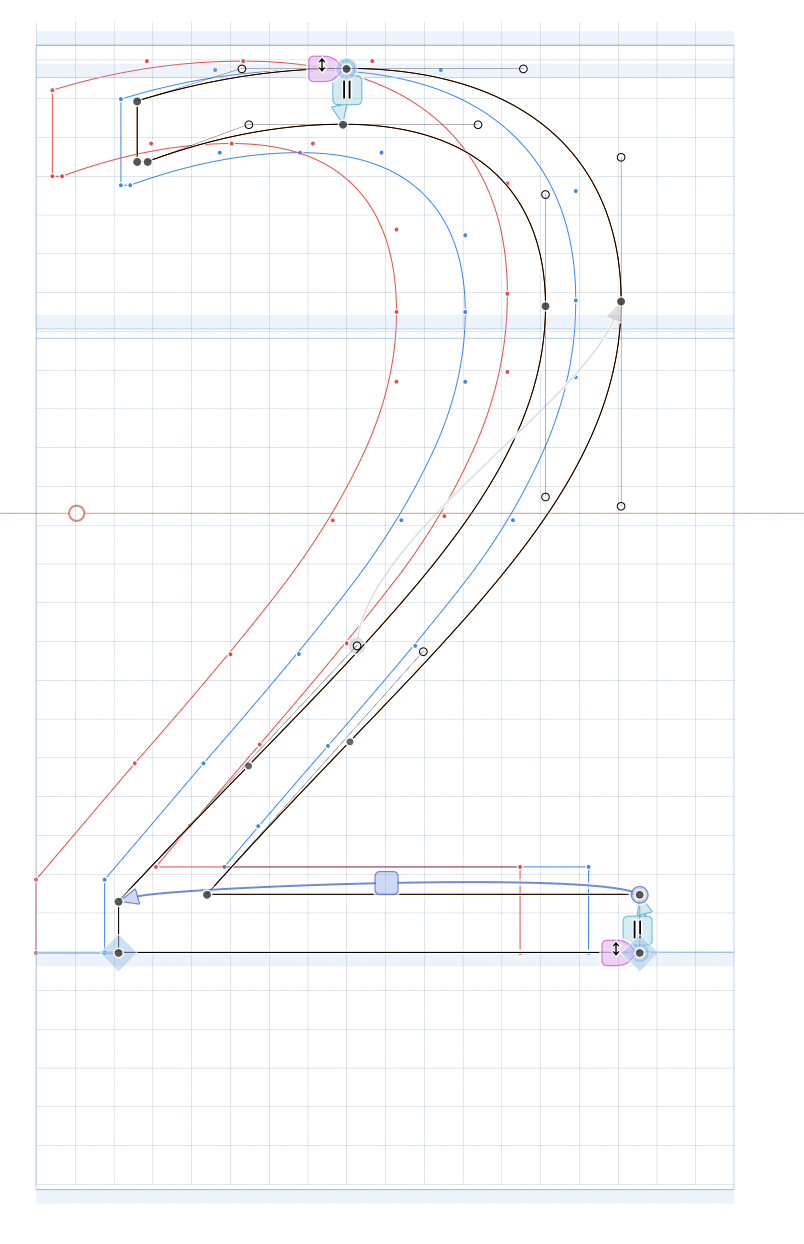Click the top inner curve node below stem hint
The width and height of the screenshot is (804, 1244).
point(343,125)
